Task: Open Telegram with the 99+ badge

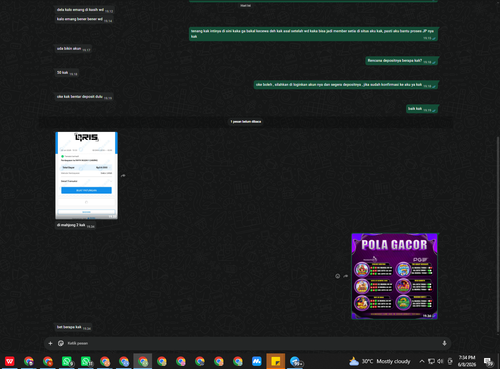Action: pos(295,361)
